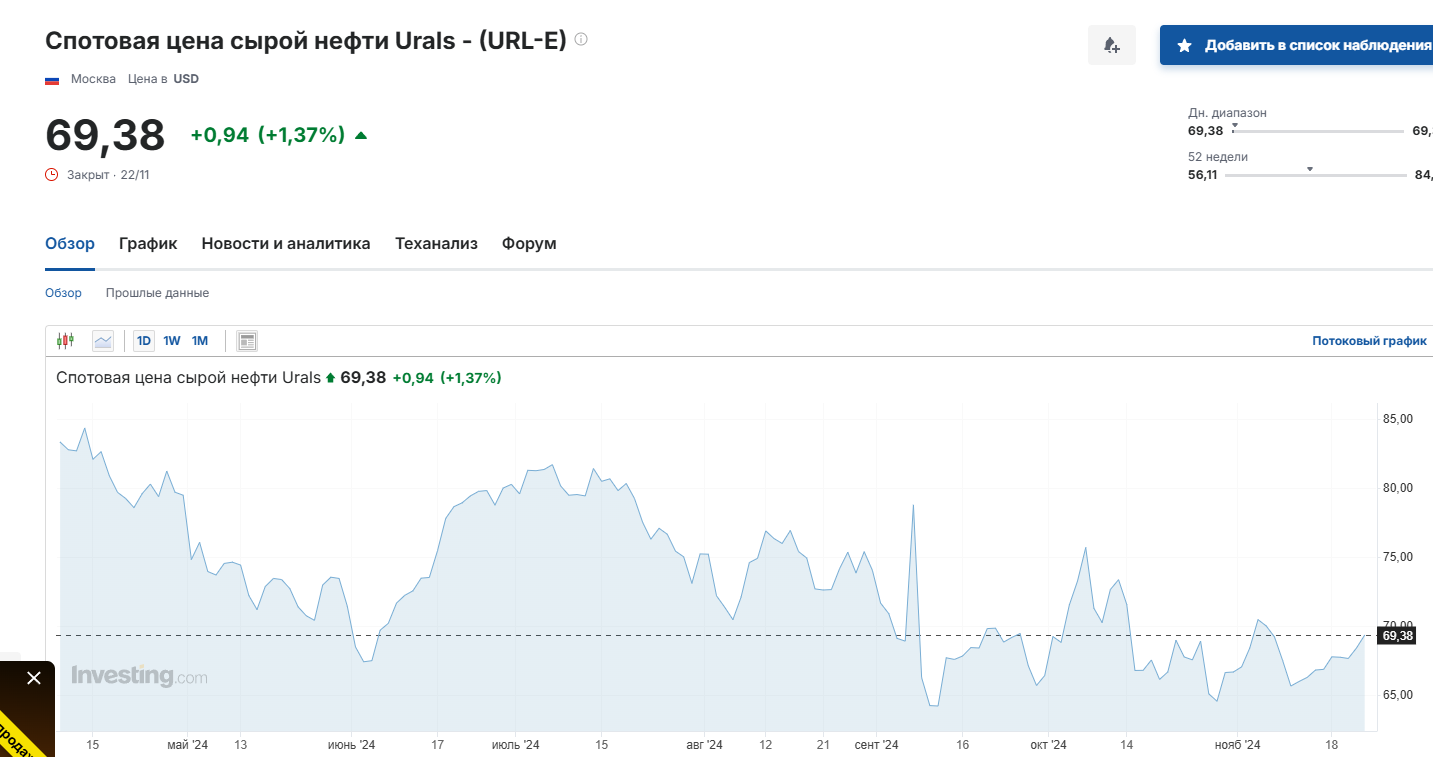The height and width of the screenshot is (757, 1433).
Task: Click the Investing.com watermark logo
Action: 139,676
